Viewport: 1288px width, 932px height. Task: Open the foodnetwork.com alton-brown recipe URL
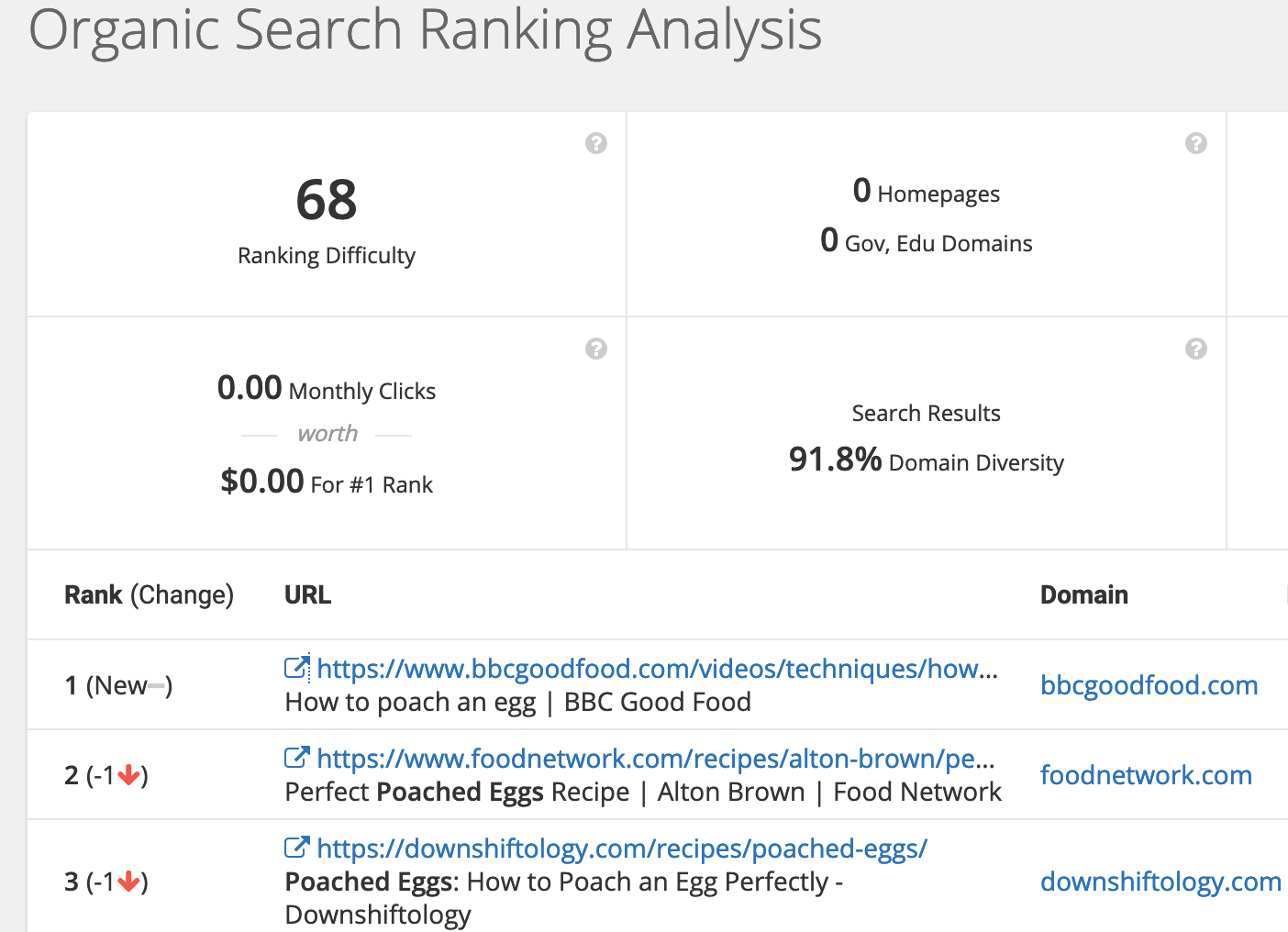(x=655, y=759)
